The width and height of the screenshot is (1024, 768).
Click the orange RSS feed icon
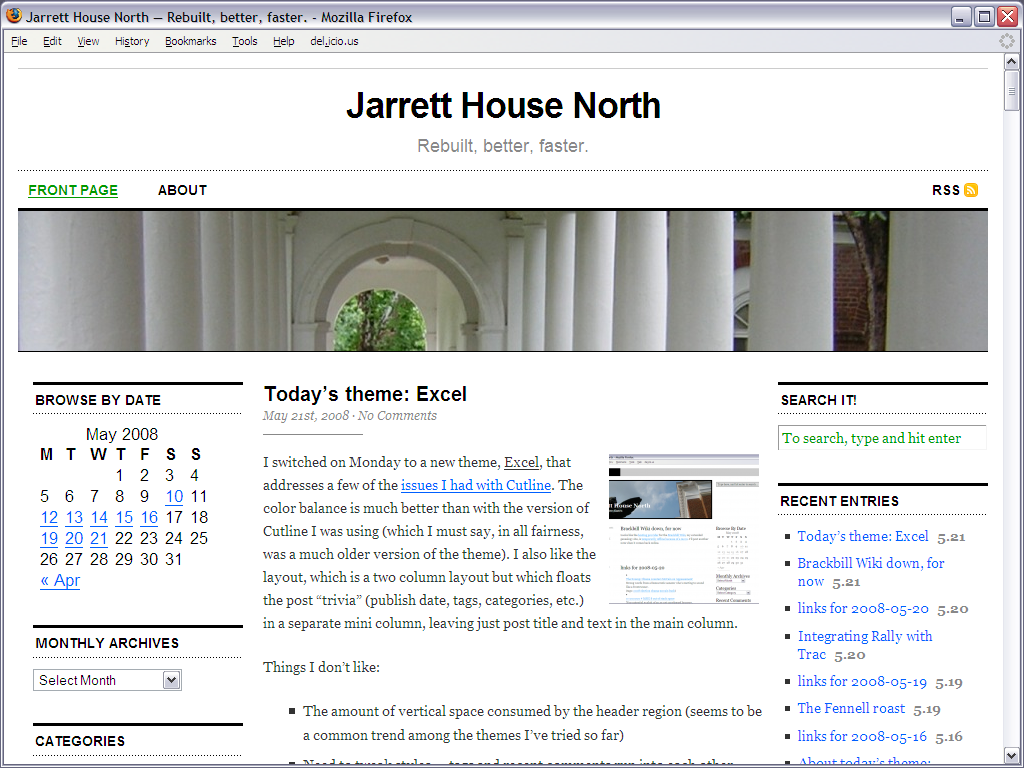[970, 190]
